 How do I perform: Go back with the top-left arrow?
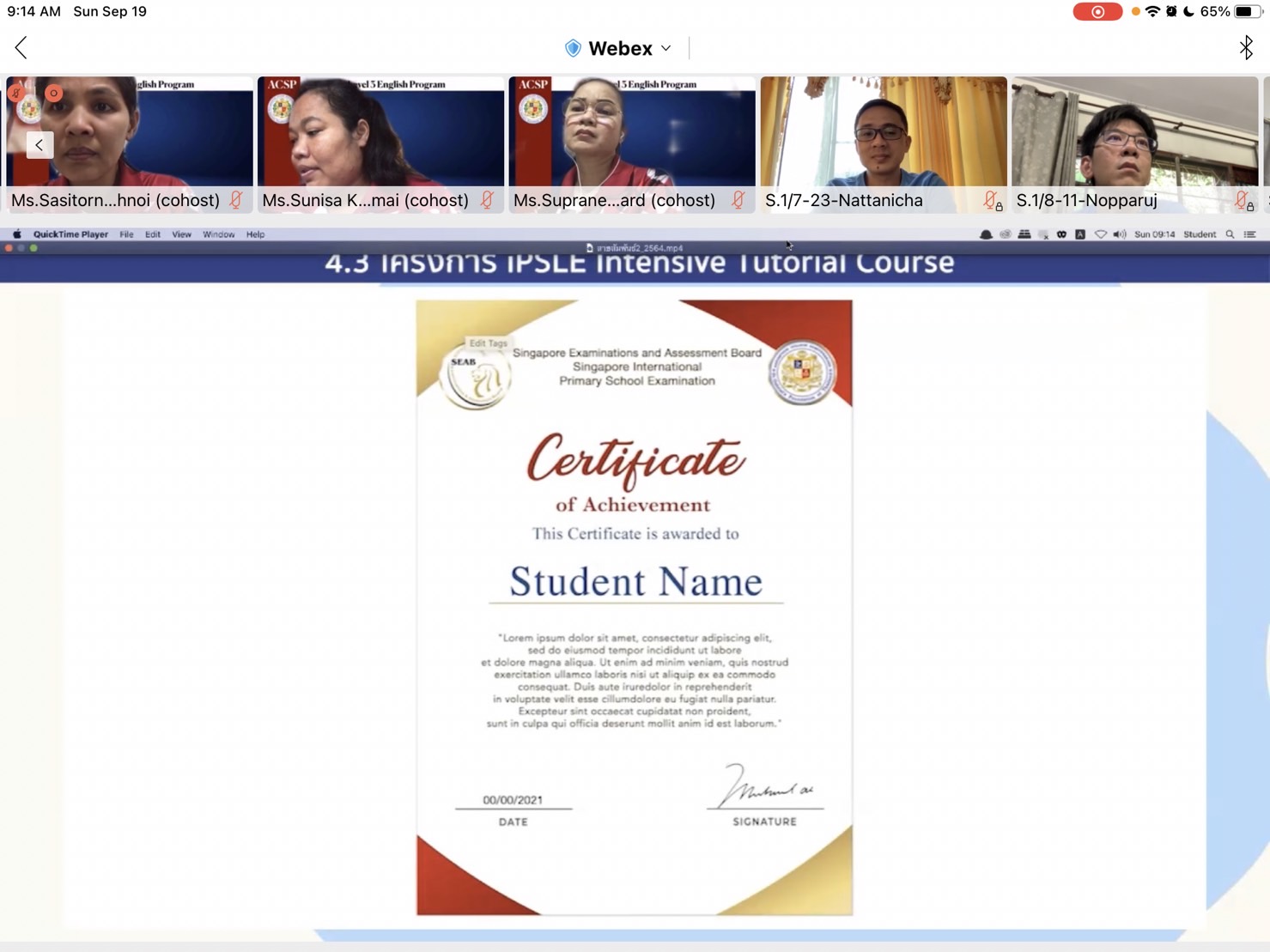pos(21,48)
